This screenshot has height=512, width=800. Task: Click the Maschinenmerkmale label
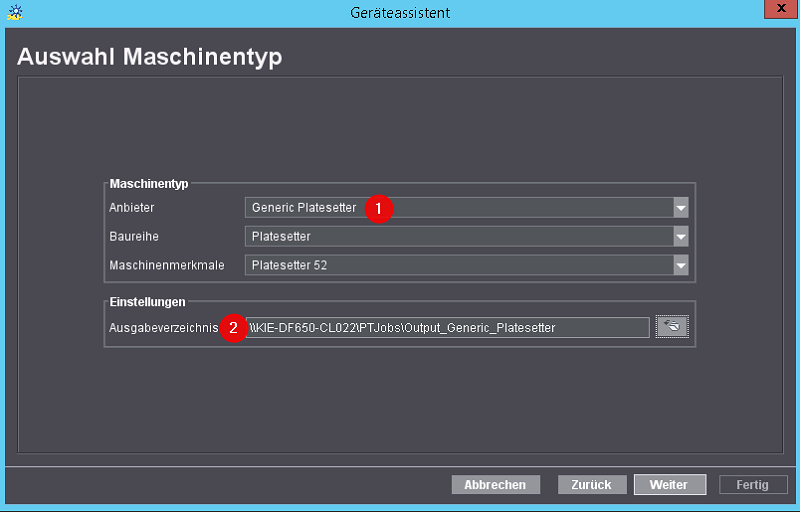[x=167, y=266]
